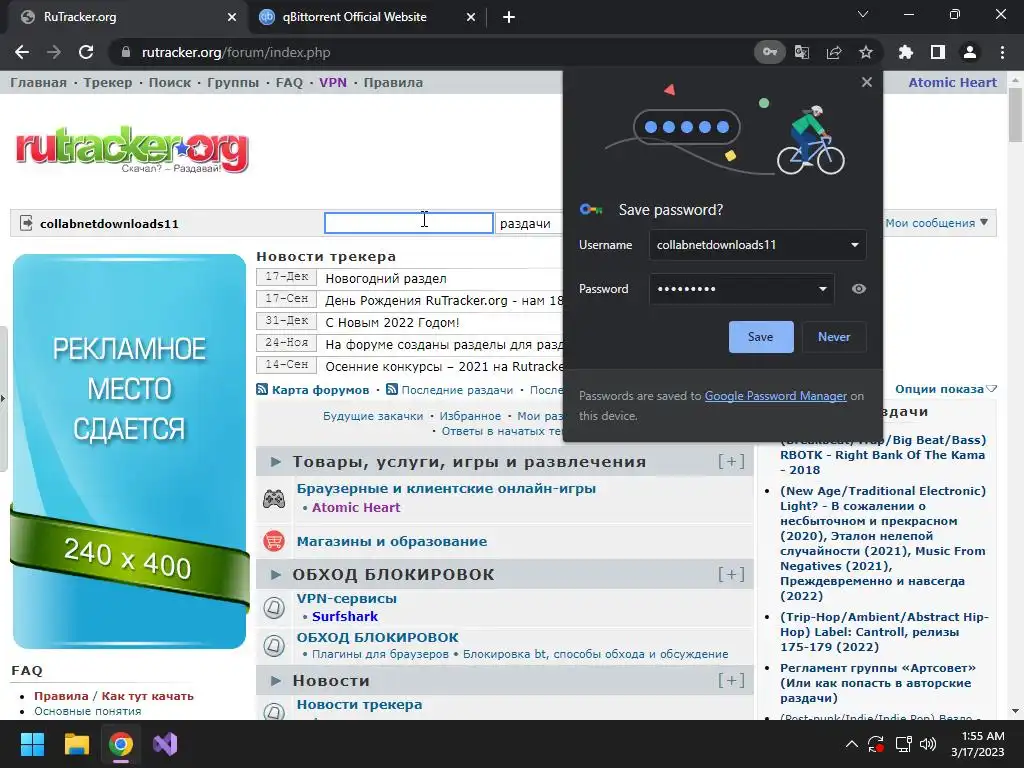This screenshot has height=768, width=1024.
Task: Toggle [+] for Новости category
Action: tap(731, 680)
